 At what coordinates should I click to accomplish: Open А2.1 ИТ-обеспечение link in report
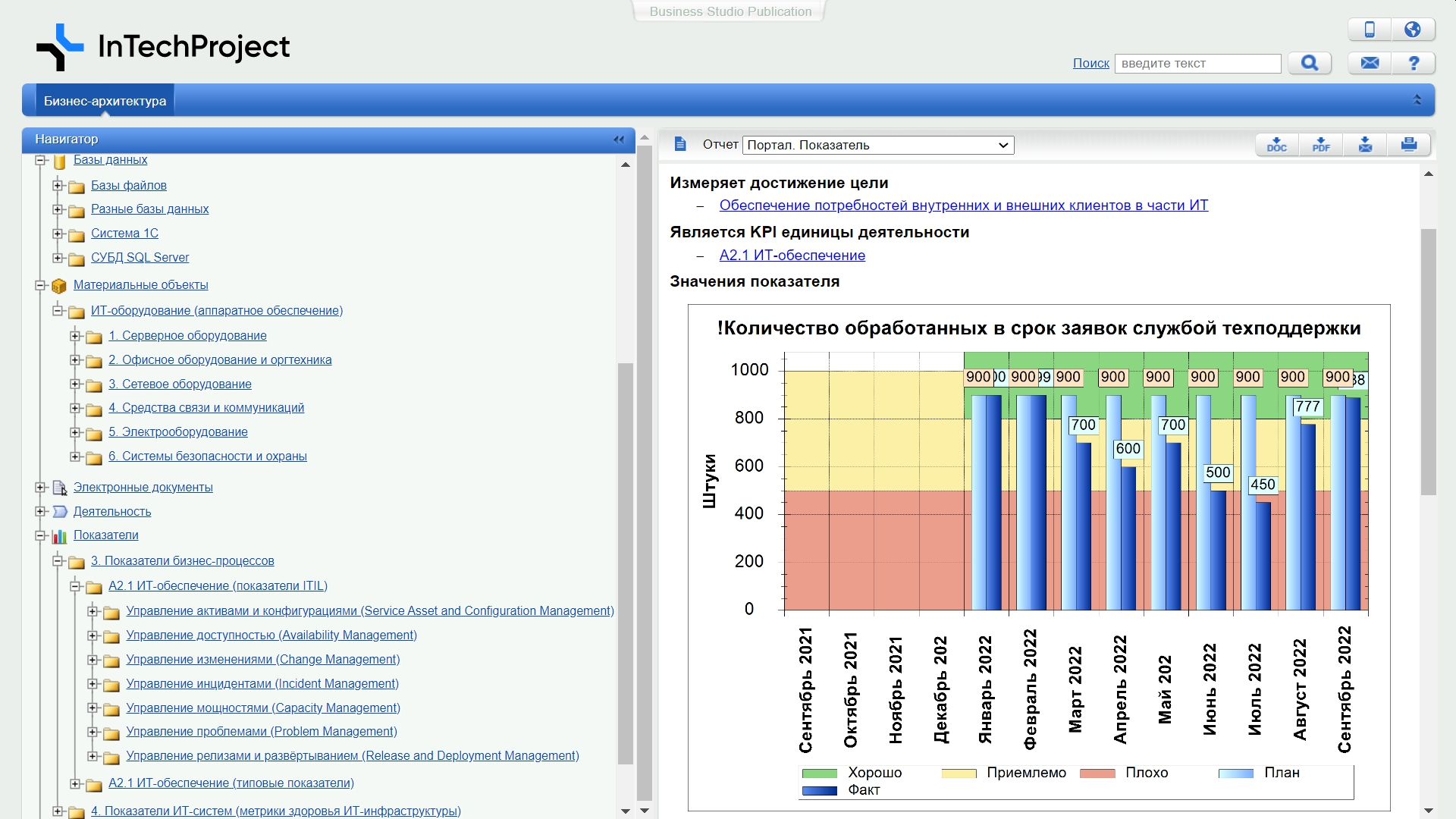792,256
